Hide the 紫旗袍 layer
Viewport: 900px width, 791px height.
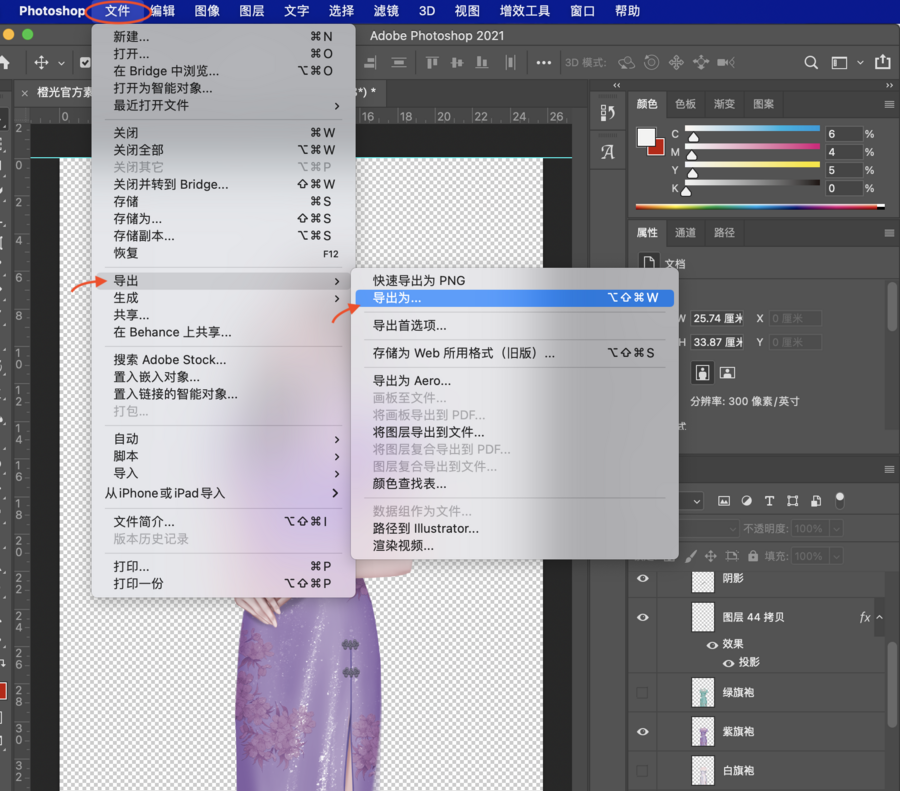coord(643,731)
